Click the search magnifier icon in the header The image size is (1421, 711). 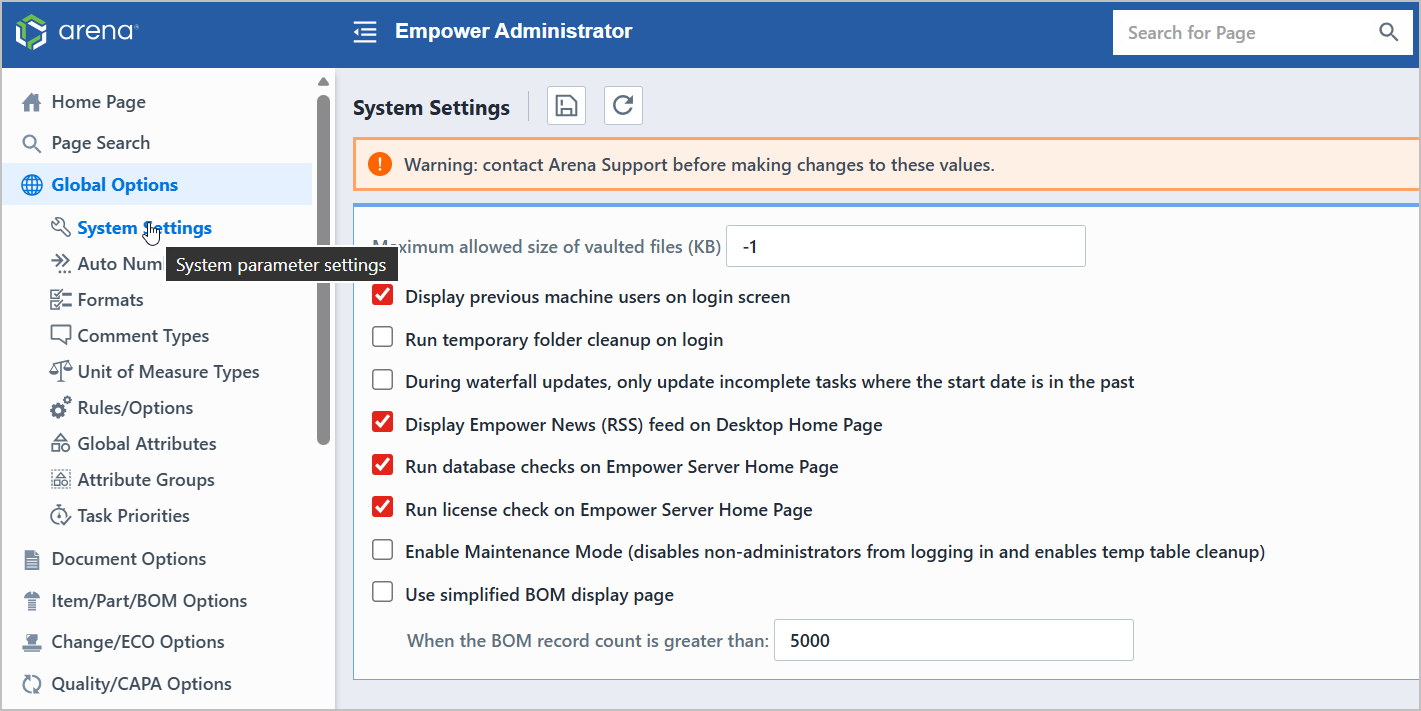tap(1388, 32)
